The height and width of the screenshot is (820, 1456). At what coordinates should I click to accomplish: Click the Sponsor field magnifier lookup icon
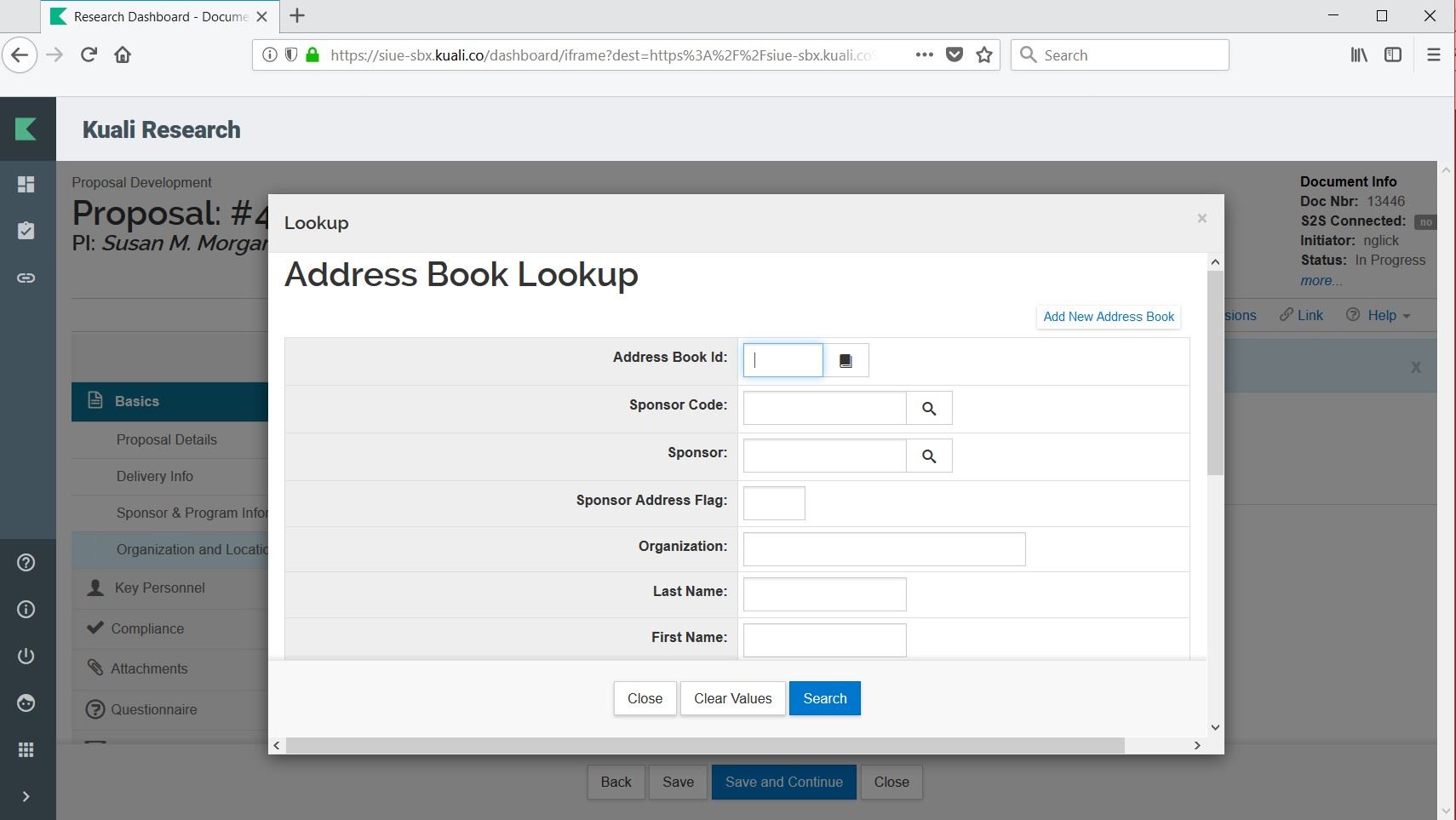coord(929,456)
